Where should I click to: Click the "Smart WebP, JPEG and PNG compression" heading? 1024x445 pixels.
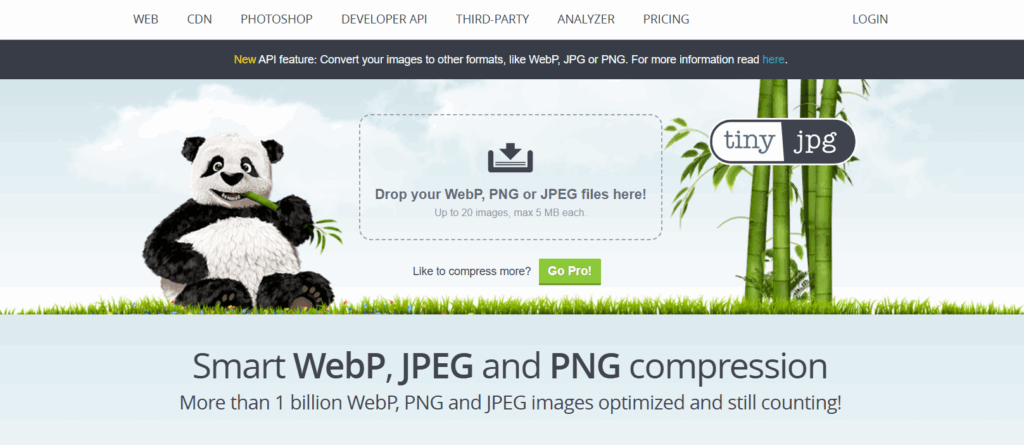[x=510, y=367]
